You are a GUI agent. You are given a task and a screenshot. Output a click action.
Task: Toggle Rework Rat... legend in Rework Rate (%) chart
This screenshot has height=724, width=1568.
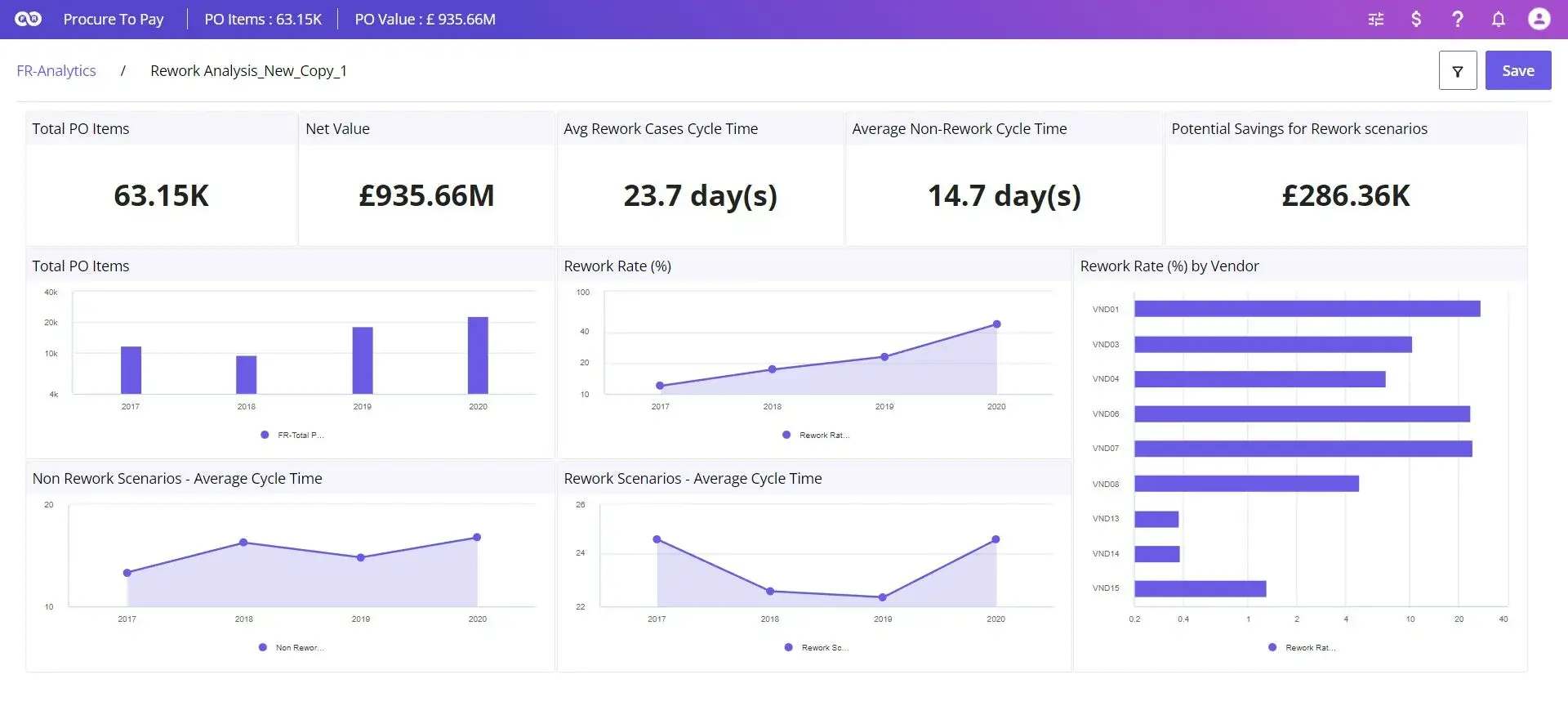816,435
